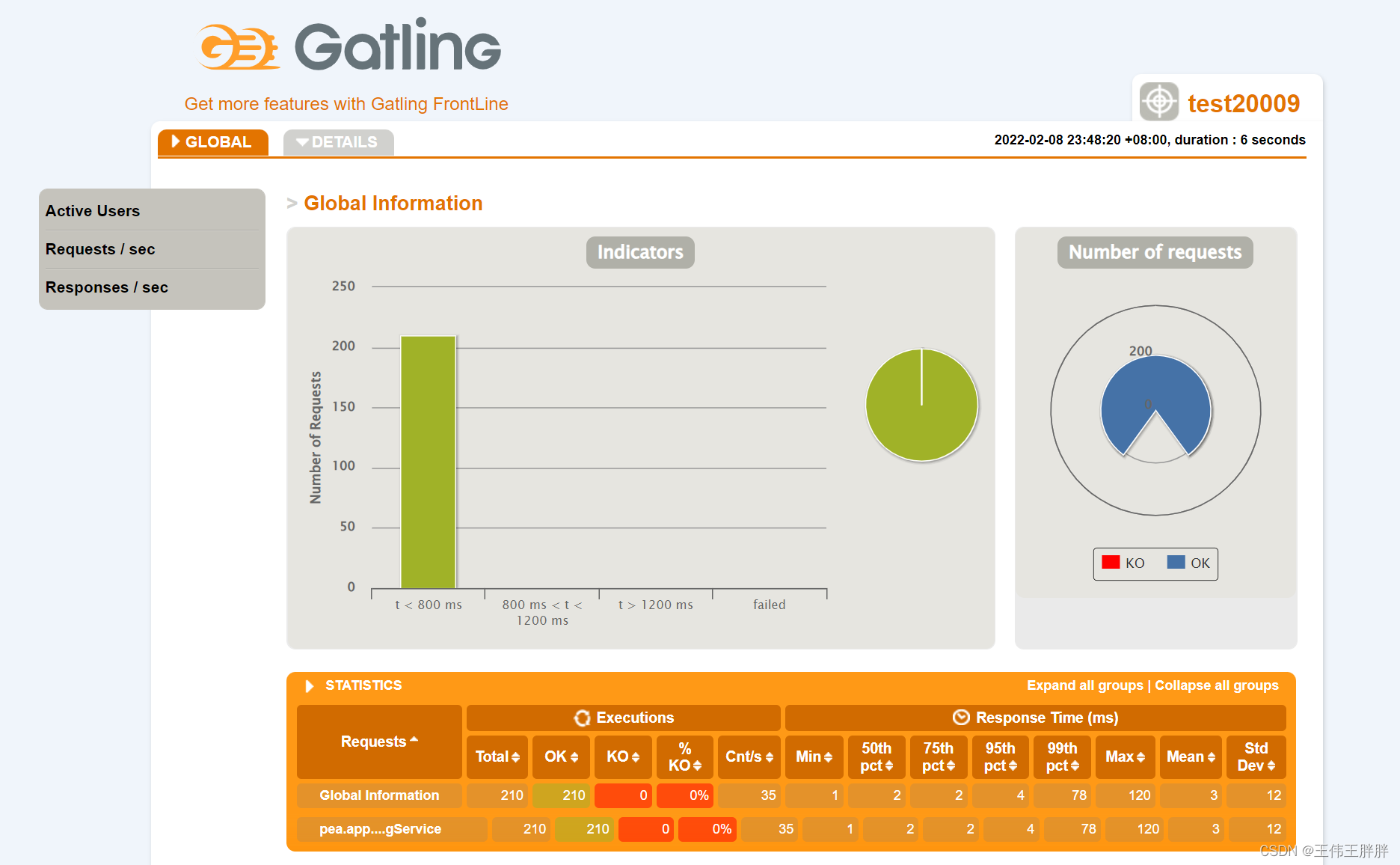Open pea.app....gService request row
The width and height of the screenshot is (1400, 865).
click(380, 829)
